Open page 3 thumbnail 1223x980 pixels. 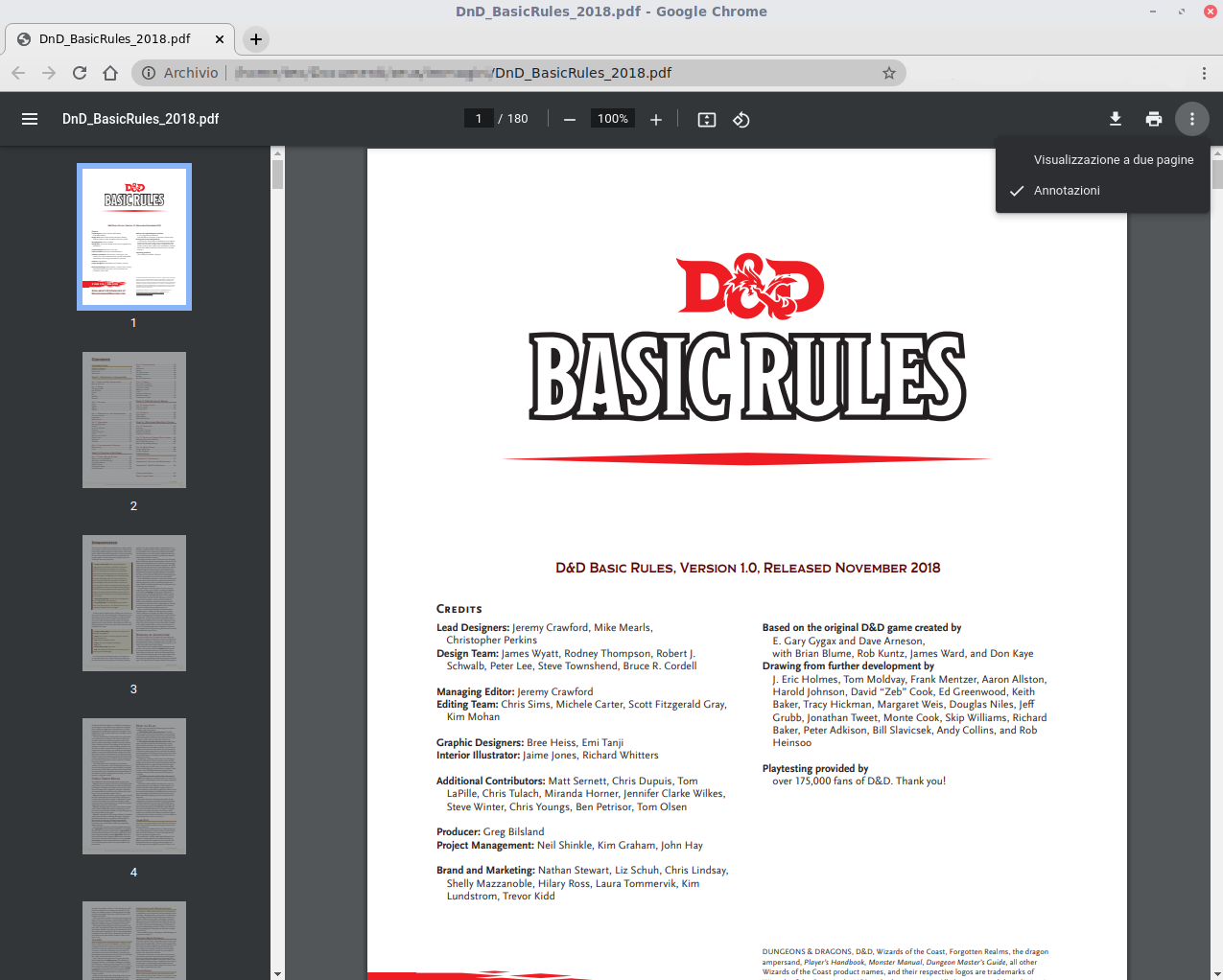pyautogui.click(x=134, y=603)
